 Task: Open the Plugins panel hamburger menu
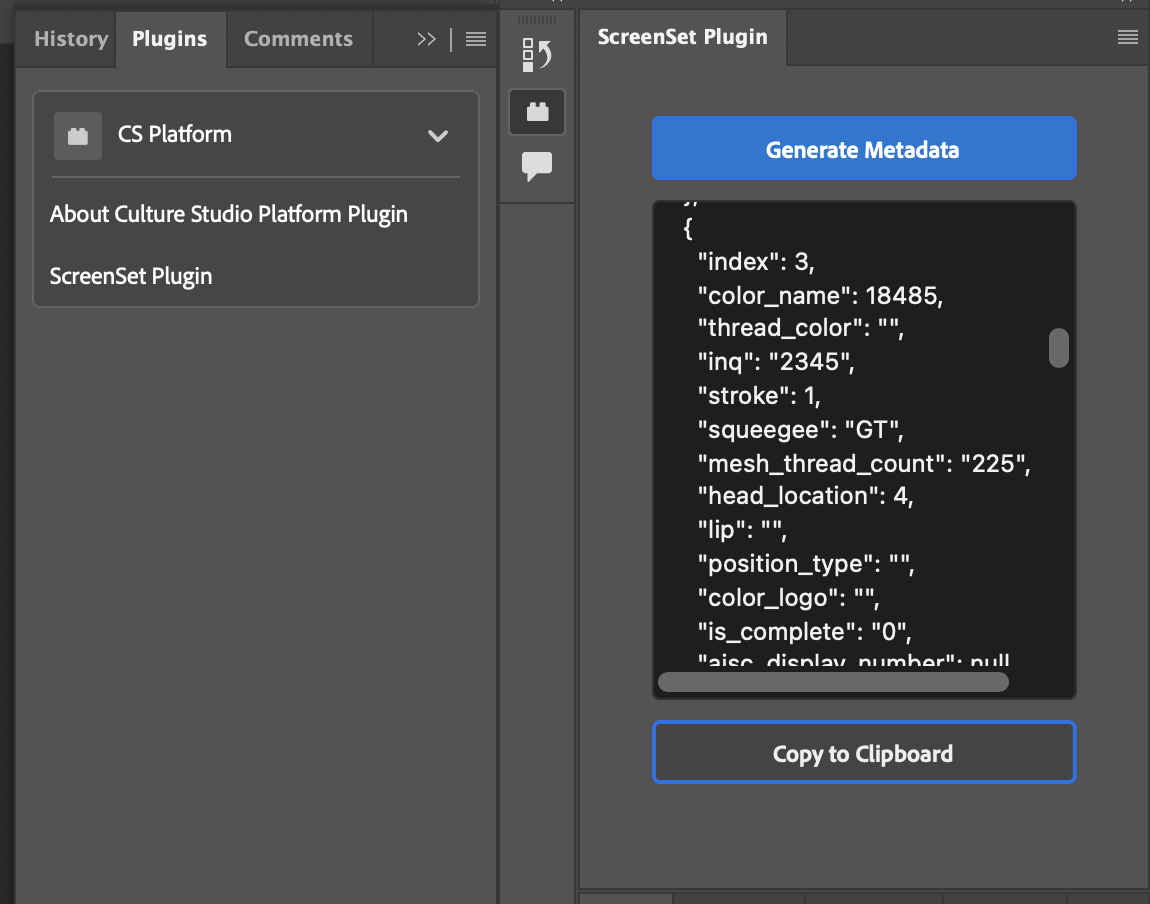point(476,39)
